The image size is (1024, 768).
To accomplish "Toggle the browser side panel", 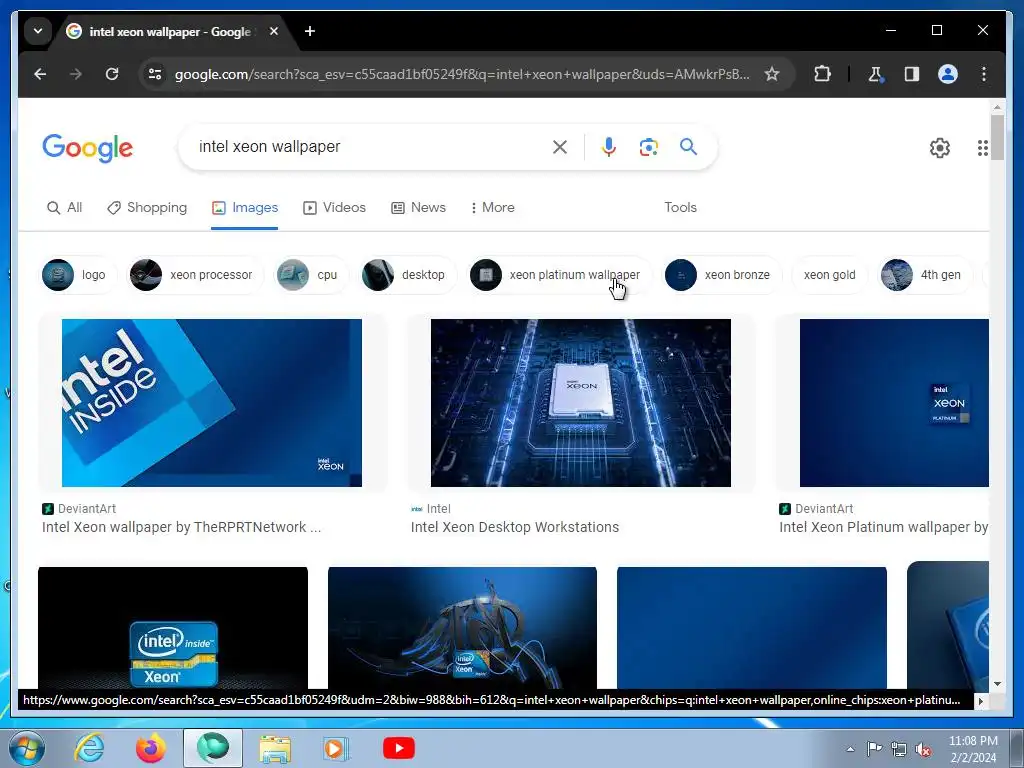I will point(912,74).
